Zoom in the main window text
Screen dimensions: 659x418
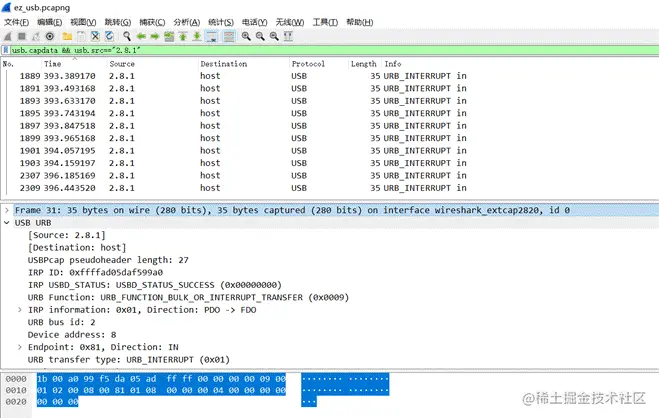[x=246, y=37]
